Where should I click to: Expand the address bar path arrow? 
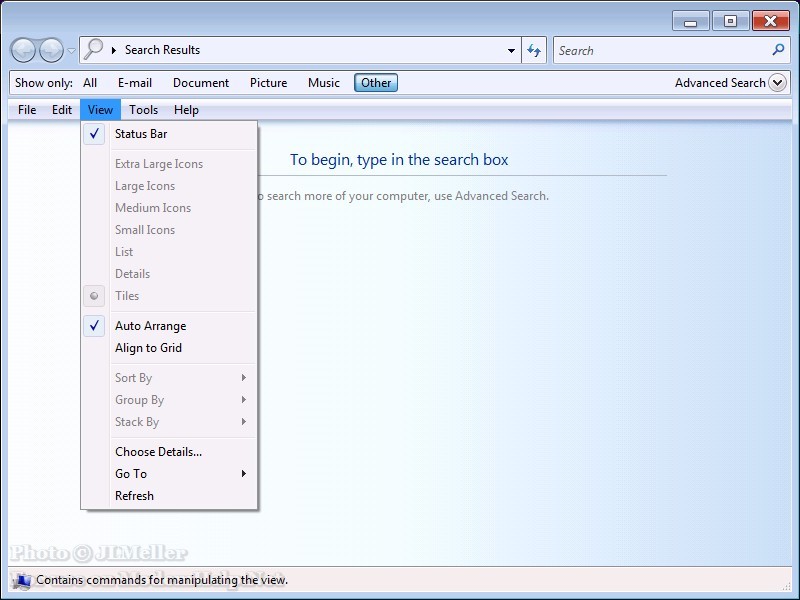click(x=114, y=50)
